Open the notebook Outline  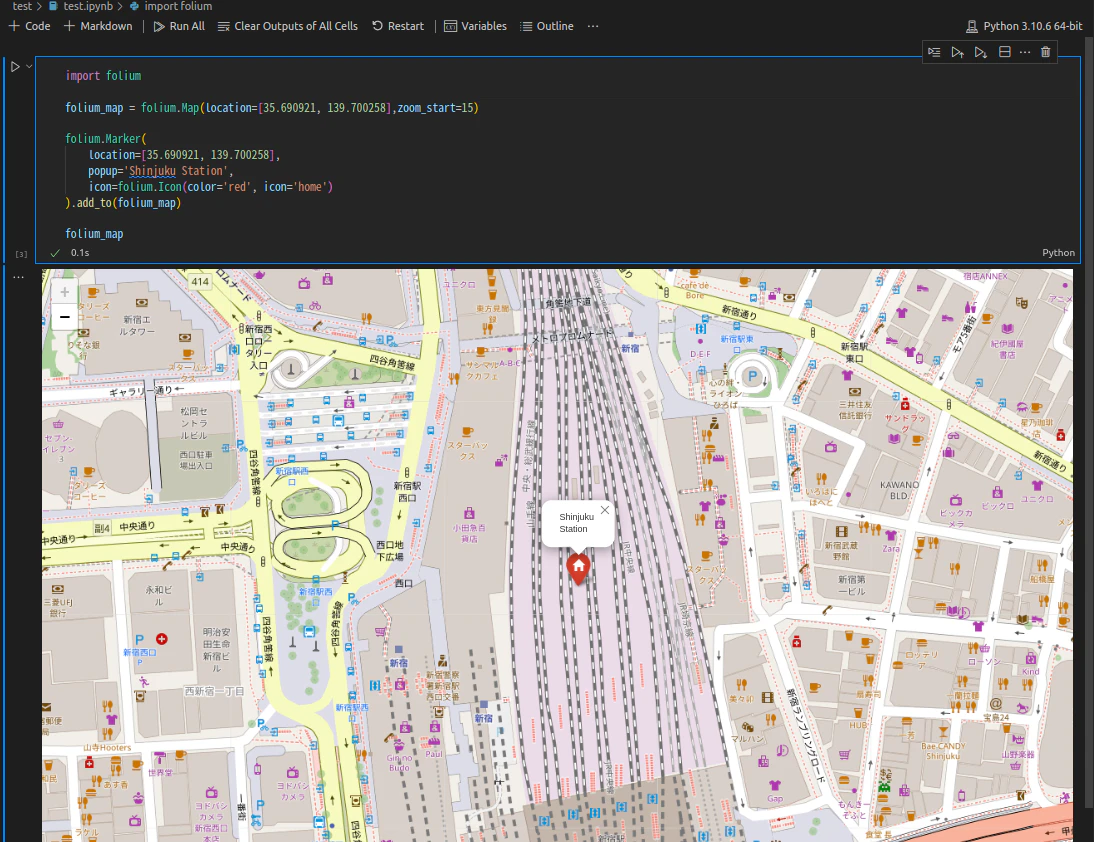(x=547, y=26)
